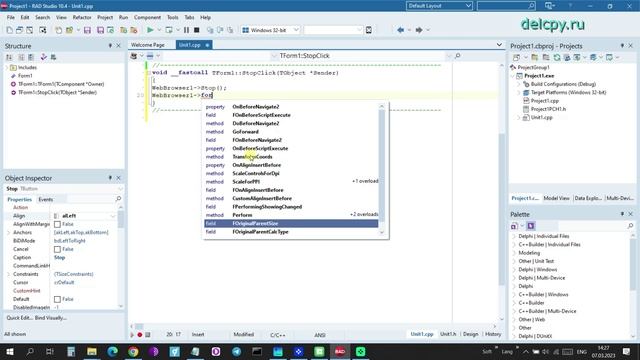This screenshot has height=360, width=640.
Task: Select the Unit1.cpp editor tab
Action: click(190, 45)
